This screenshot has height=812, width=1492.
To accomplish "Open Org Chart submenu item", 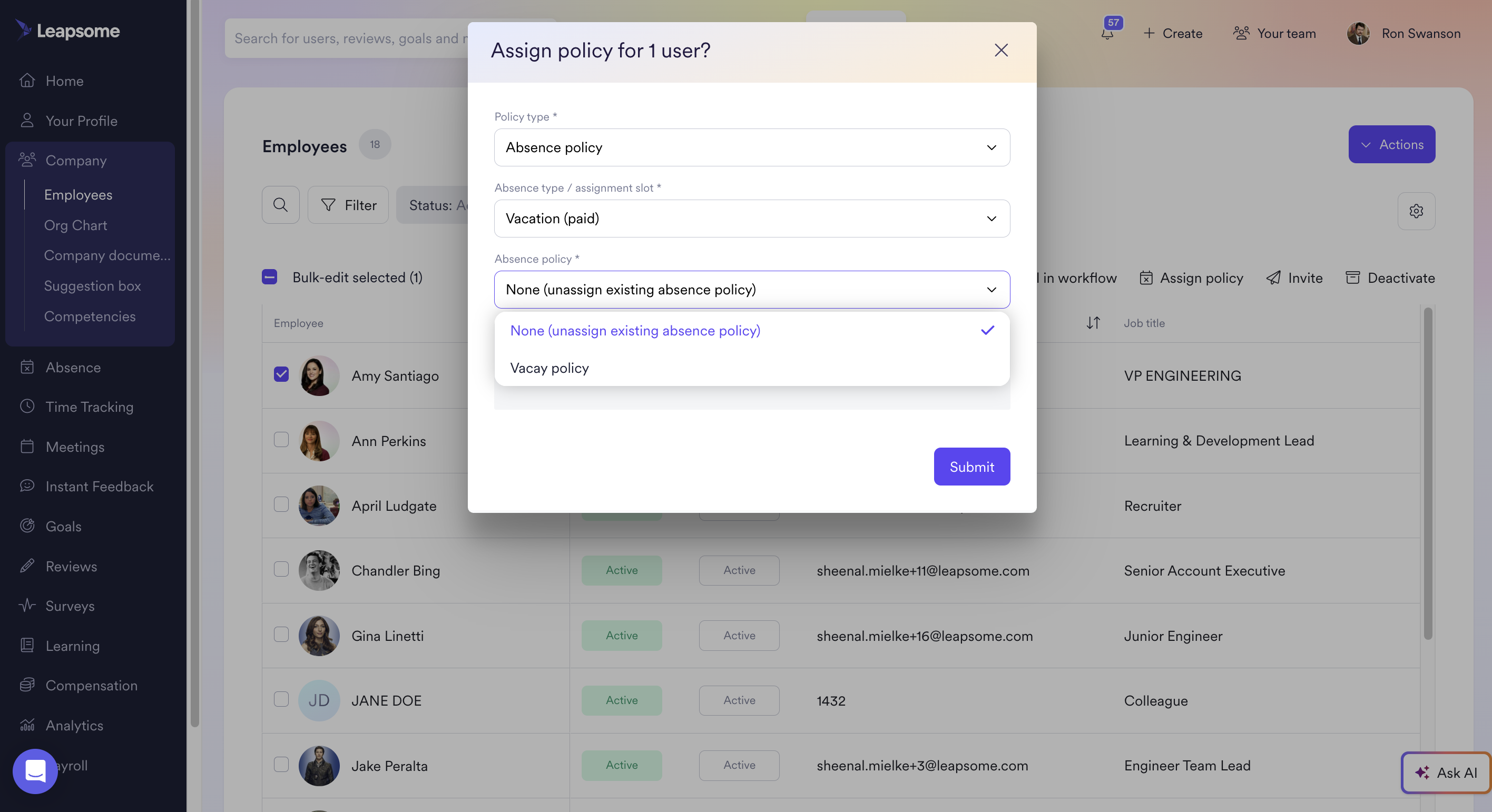I will point(75,224).
